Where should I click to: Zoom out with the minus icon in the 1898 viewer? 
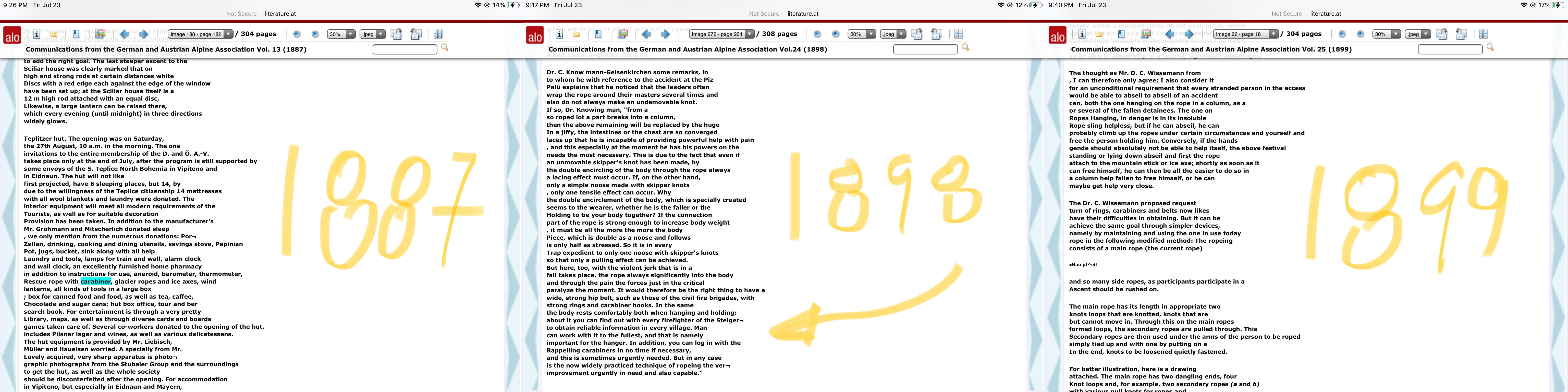point(817,34)
